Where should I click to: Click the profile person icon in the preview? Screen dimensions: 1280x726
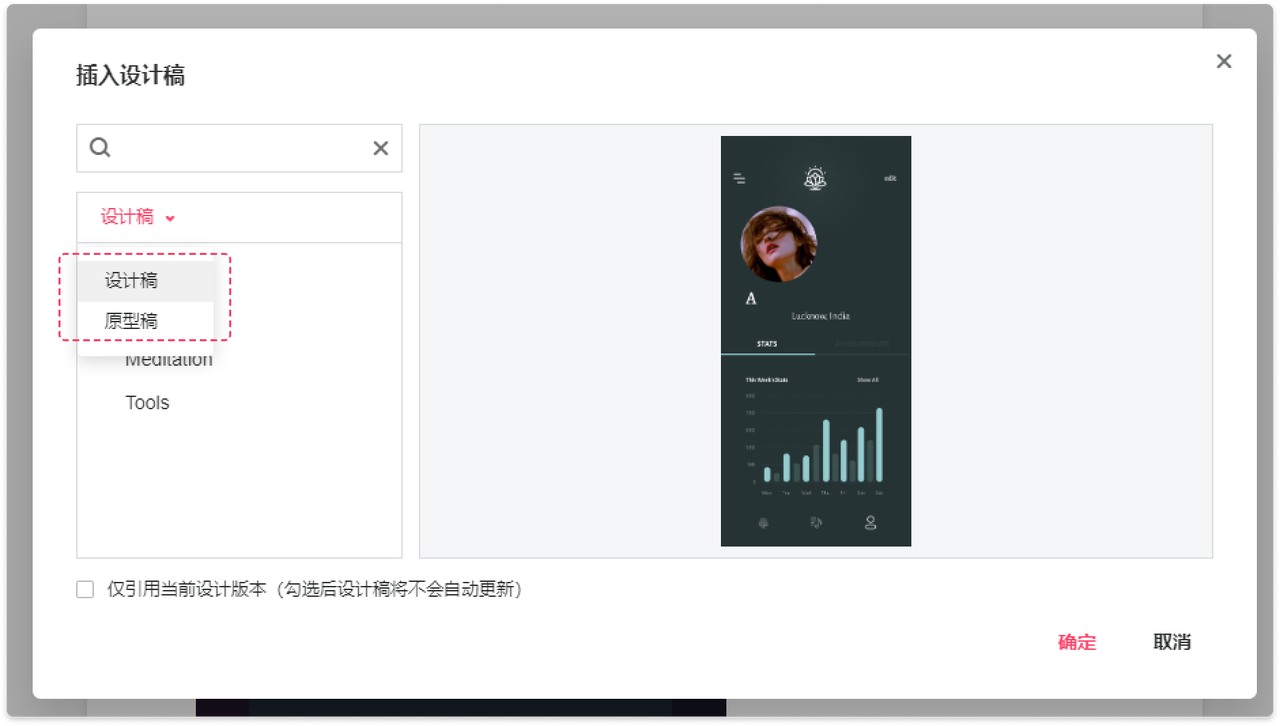(870, 522)
